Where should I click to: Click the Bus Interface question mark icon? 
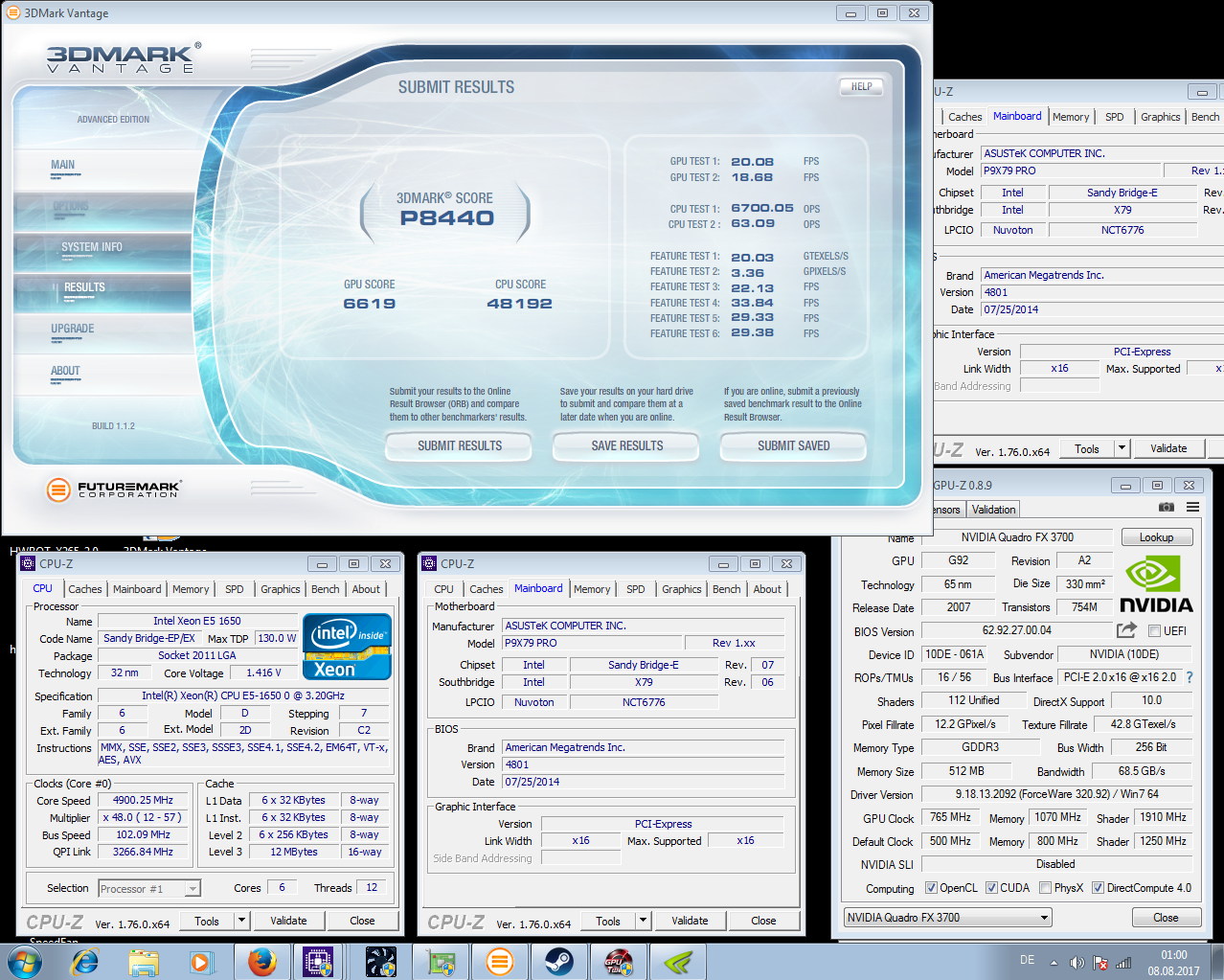(1190, 677)
